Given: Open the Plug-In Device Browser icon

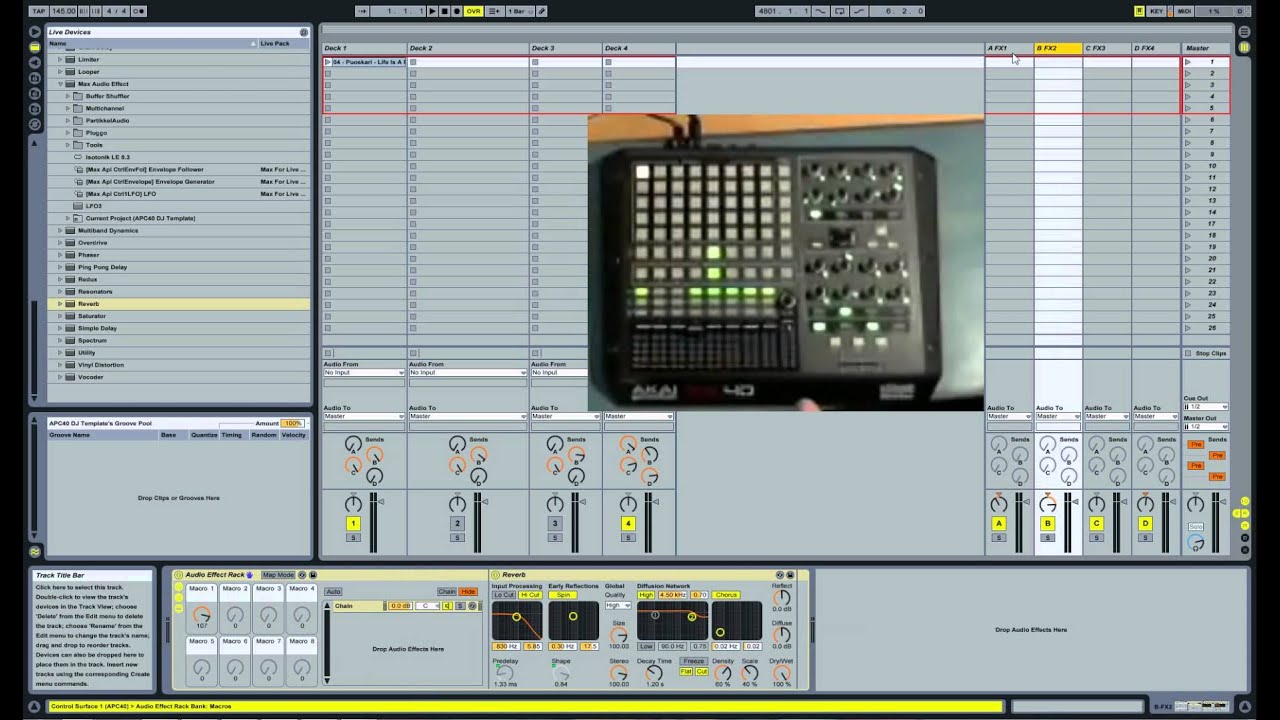Looking at the screenshot, I should pos(35,61).
